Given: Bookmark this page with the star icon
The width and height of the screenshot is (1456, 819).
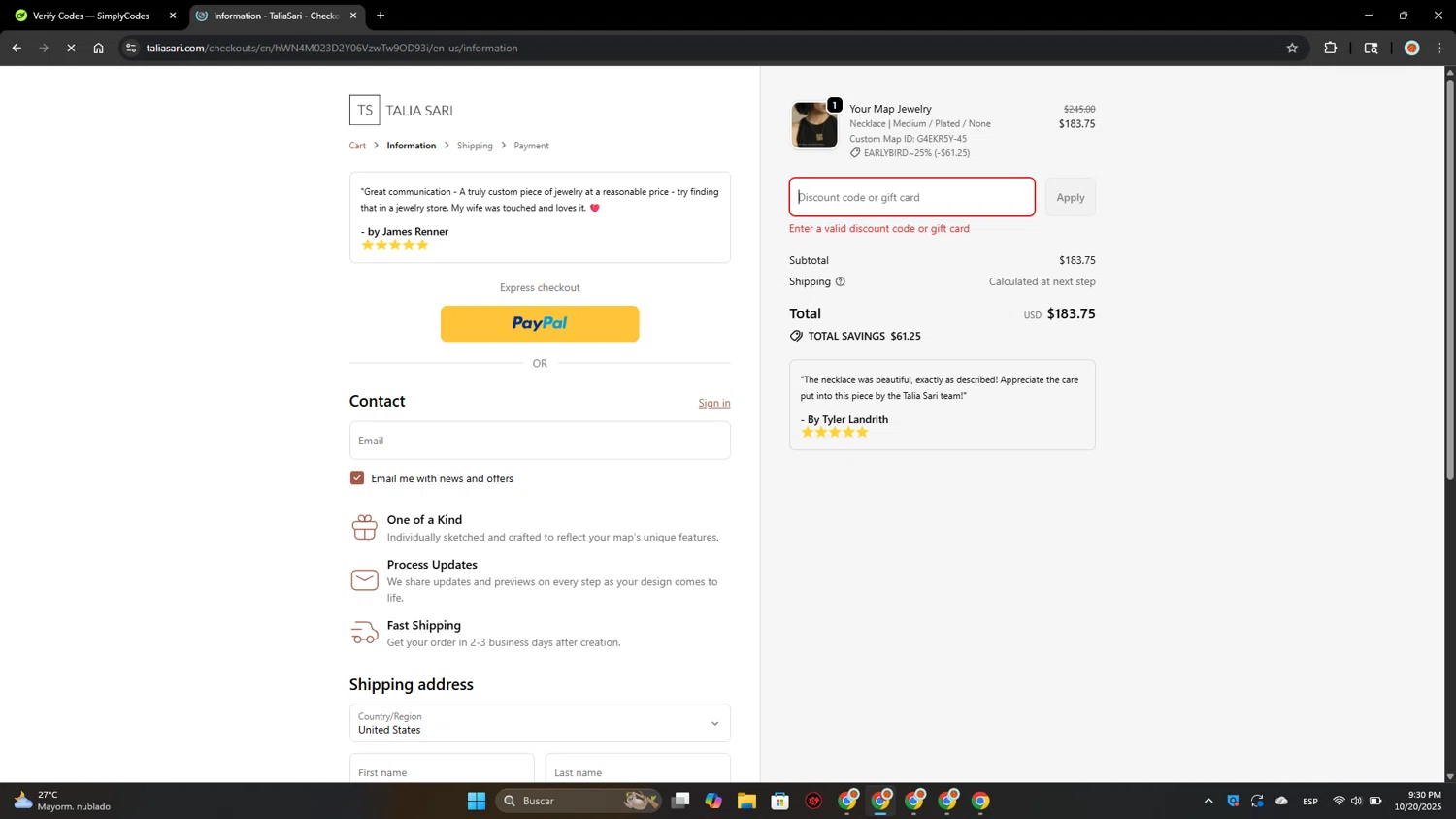Looking at the screenshot, I should point(1292,48).
